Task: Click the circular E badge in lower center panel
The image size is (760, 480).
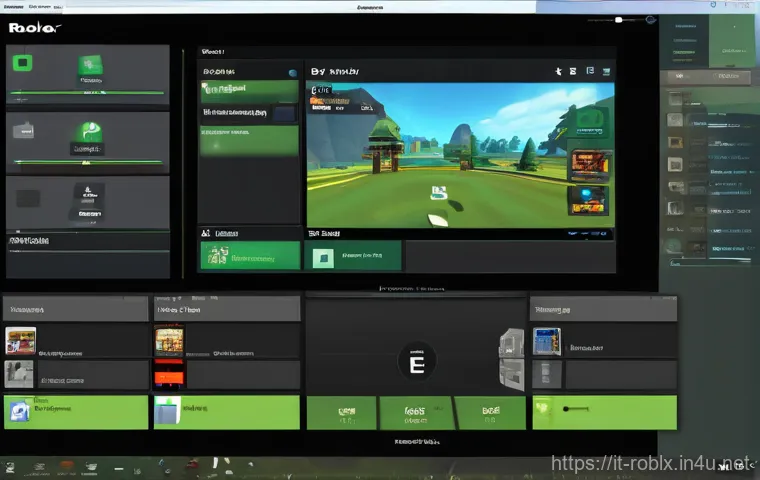Action: coord(417,363)
